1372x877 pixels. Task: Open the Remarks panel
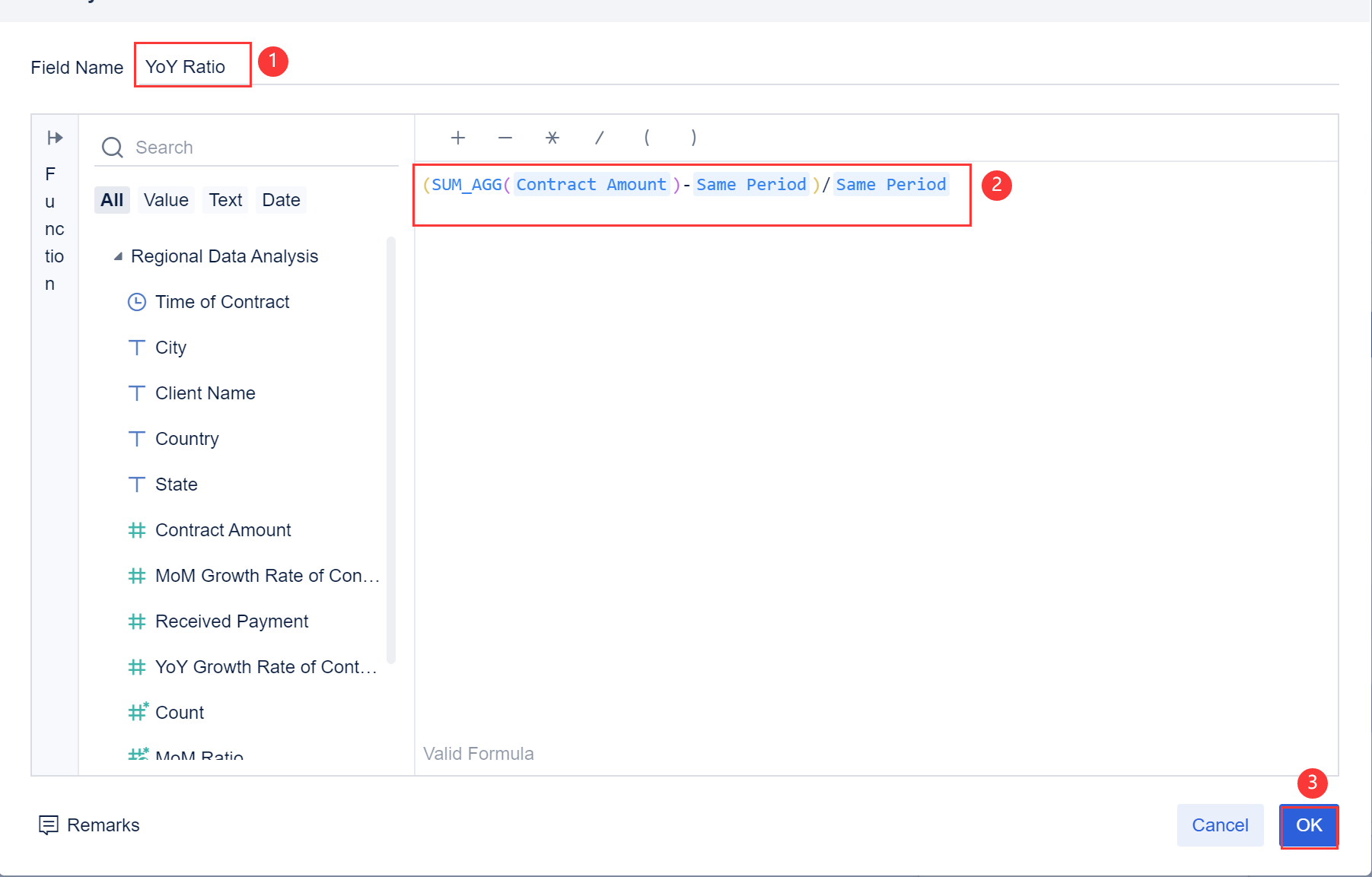click(x=88, y=825)
